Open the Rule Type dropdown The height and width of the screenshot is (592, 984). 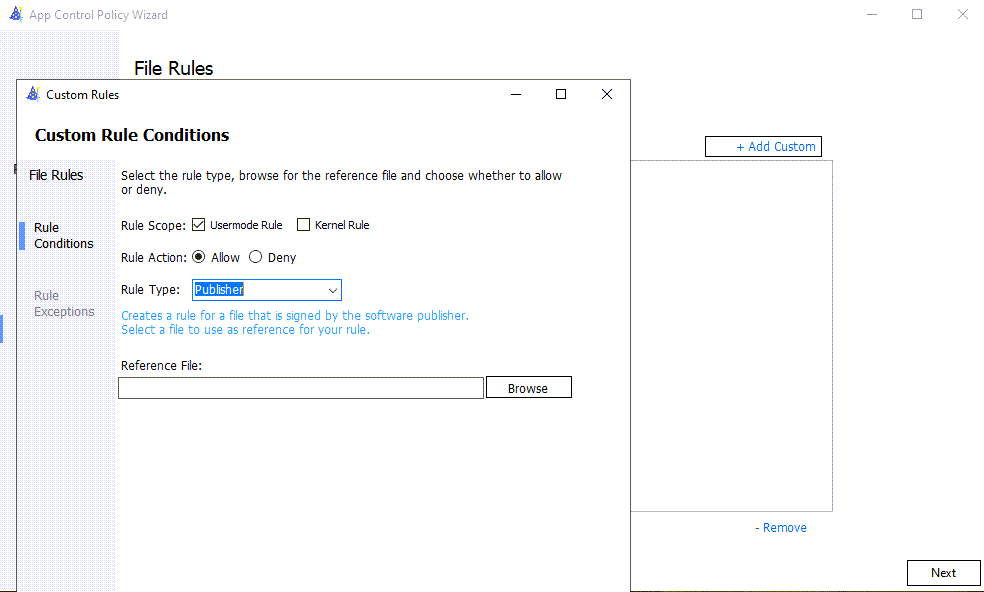(x=266, y=289)
